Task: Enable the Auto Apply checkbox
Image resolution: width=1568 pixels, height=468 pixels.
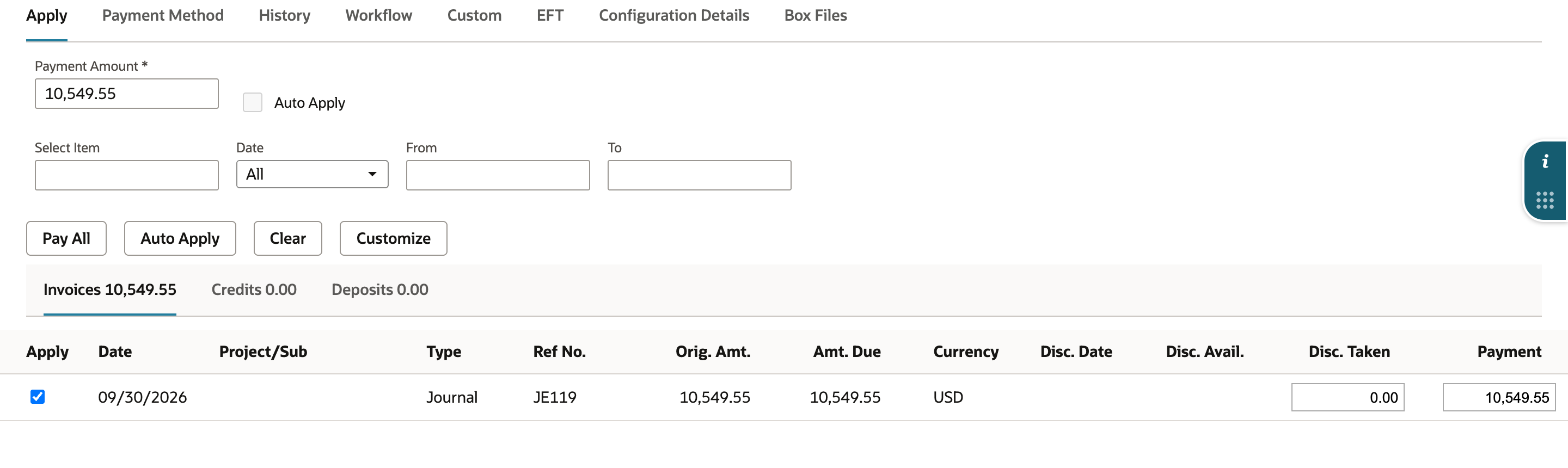Action: point(253,102)
